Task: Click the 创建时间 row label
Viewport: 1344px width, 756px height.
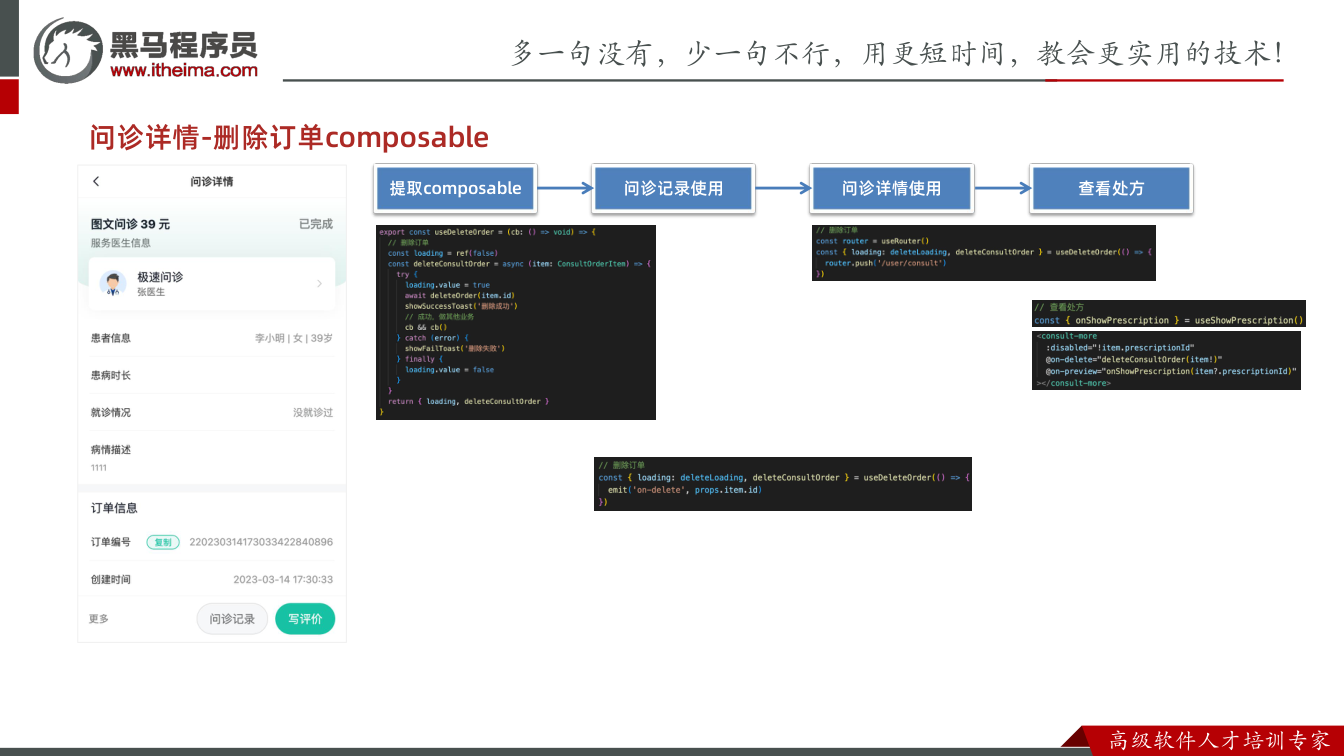Action: click(x=110, y=580)
